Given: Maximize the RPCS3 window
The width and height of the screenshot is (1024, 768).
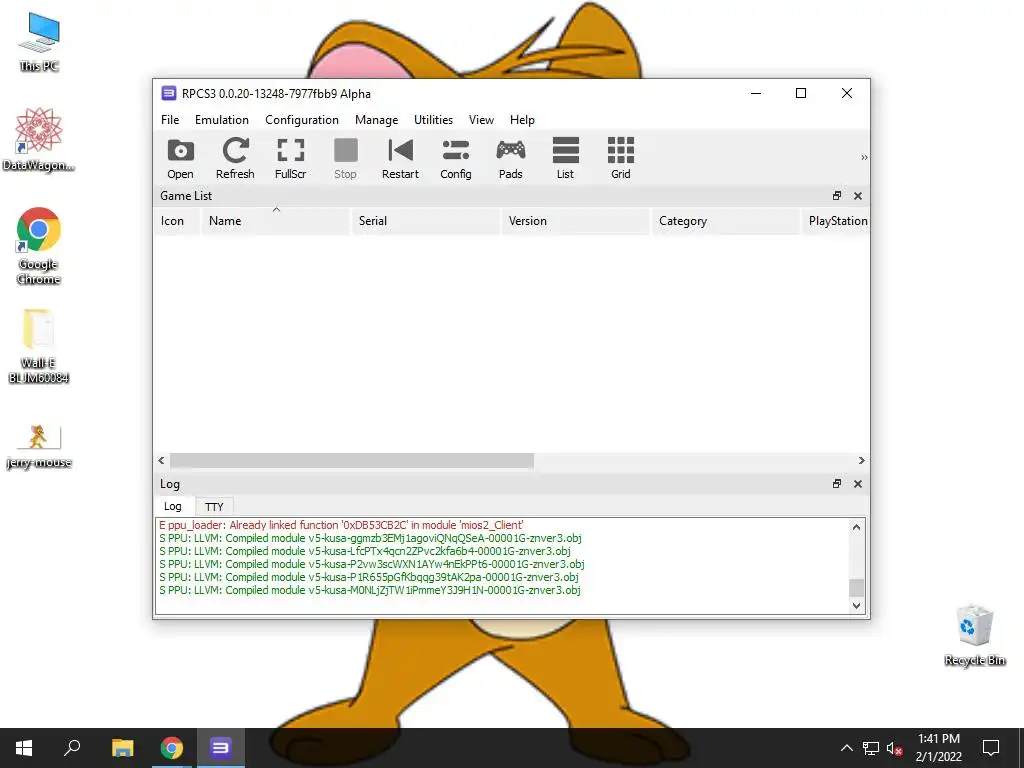Looking at the screenshot, I should (801, 93).
